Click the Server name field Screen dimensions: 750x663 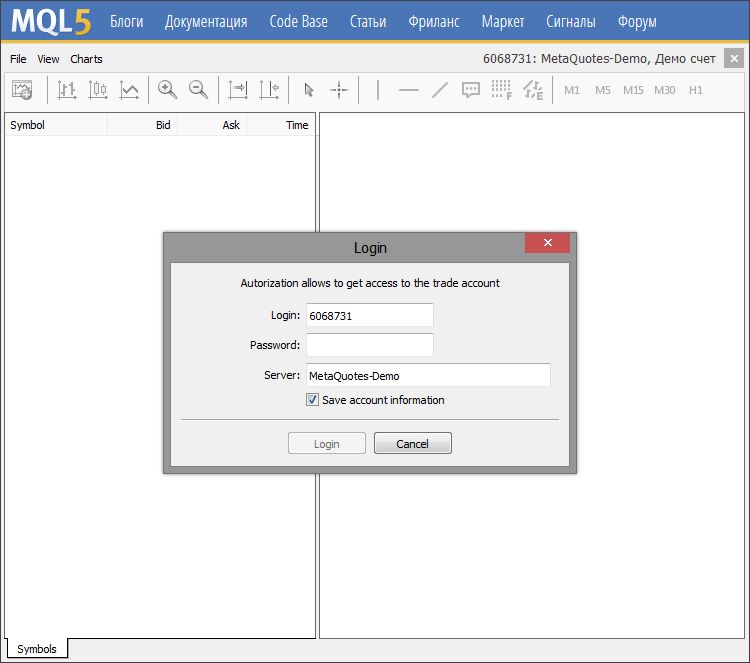click(x=427, y=375)
